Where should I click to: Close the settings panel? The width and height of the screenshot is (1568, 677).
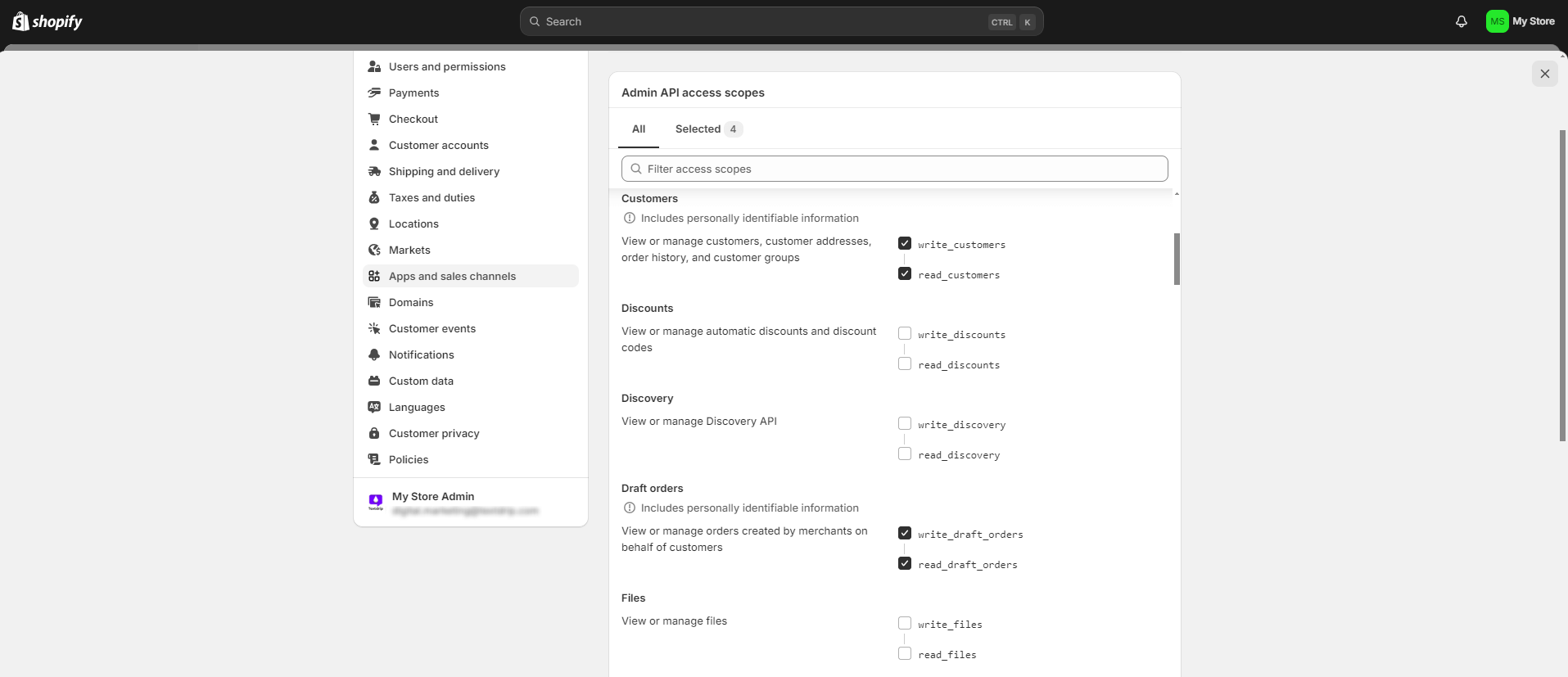[x=1545, y=74]
